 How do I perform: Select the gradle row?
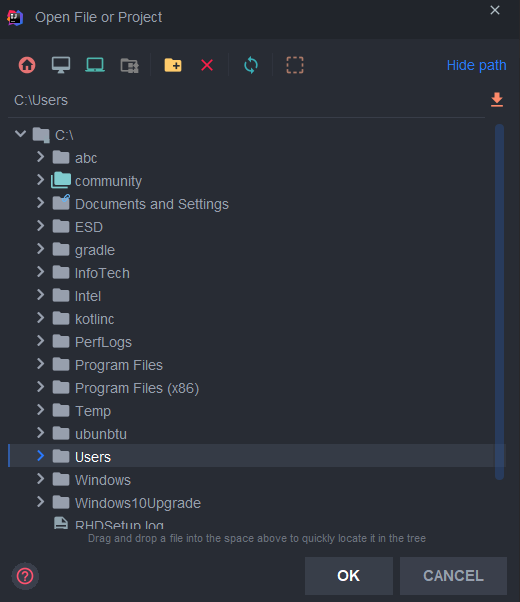point(257,250)
